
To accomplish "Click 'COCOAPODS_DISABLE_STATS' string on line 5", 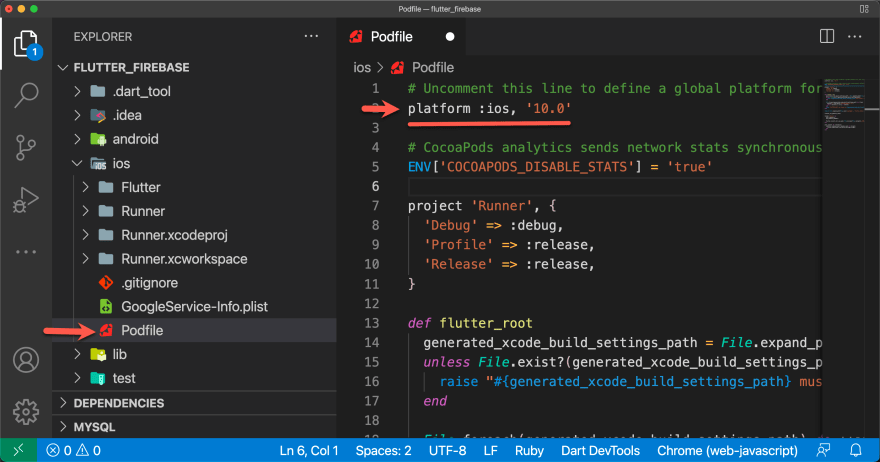I will pos(536,167).
